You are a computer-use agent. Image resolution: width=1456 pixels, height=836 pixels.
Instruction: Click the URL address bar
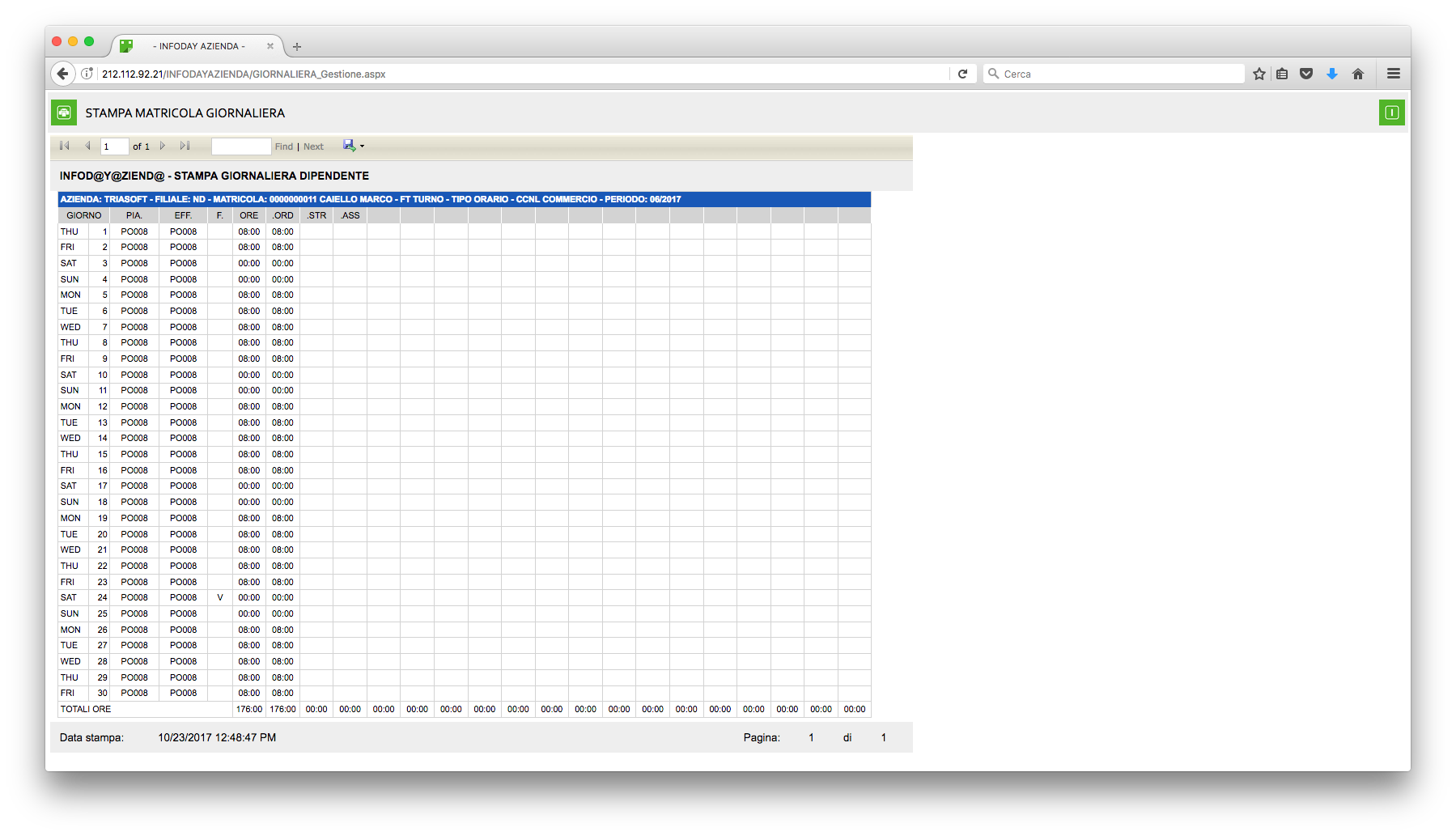click(524, 74)
